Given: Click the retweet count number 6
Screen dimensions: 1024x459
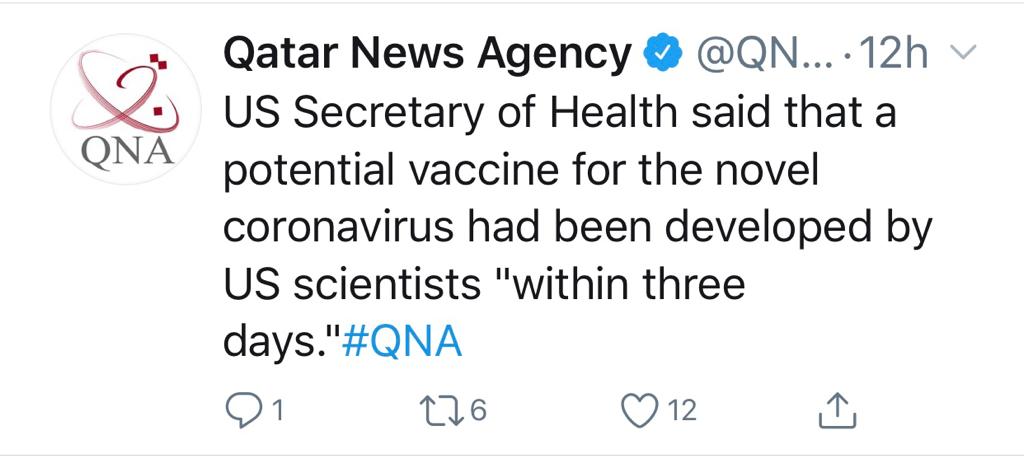Looking at the screenshot, I should pos(479,411).
